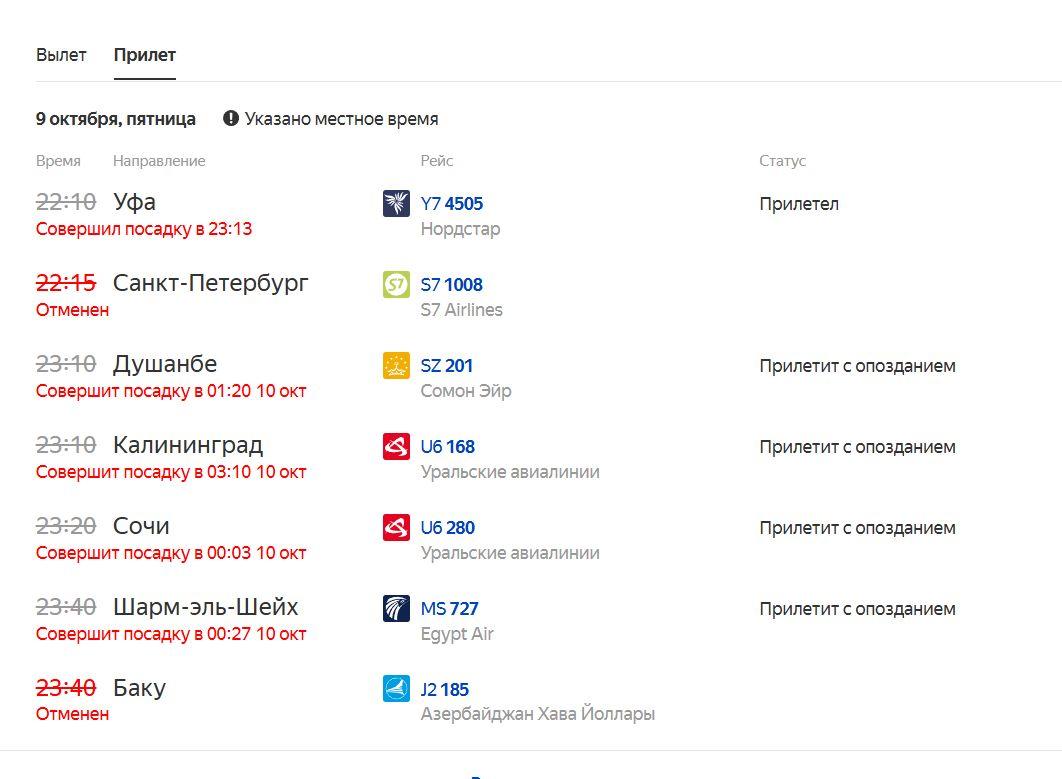Viewport: 1062px width, 779px height.
Task: Click the delayed status for Душанбе flight
Action: click(857, 366)
